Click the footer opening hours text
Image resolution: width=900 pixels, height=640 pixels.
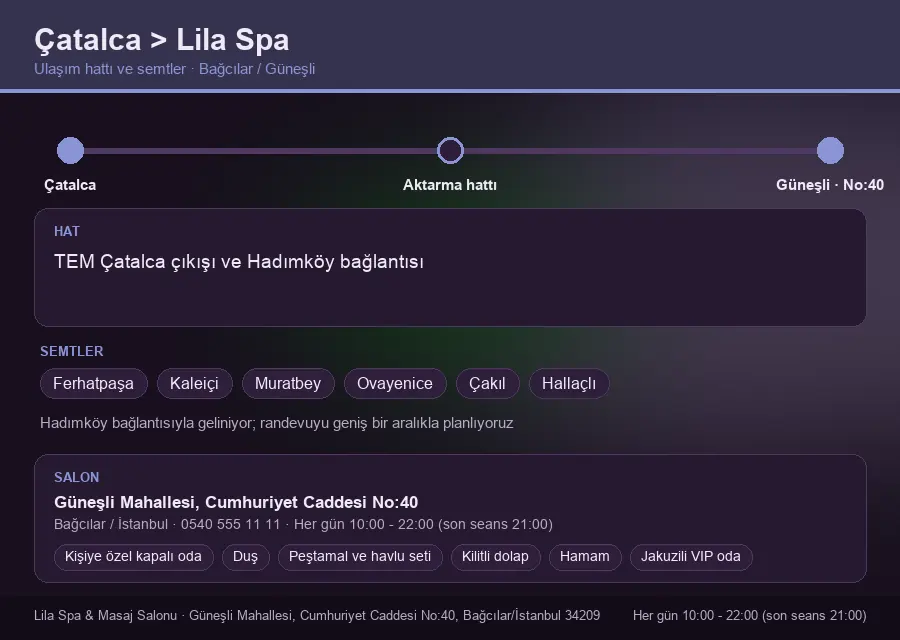[x=750, y=615]
